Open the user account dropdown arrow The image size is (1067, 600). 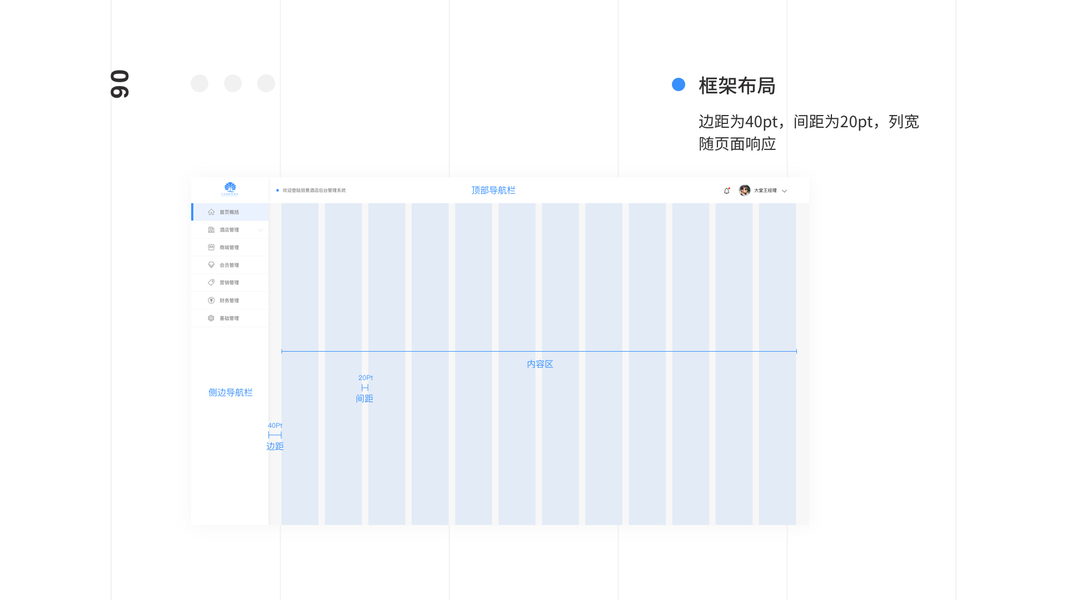(x=785, y=191)
